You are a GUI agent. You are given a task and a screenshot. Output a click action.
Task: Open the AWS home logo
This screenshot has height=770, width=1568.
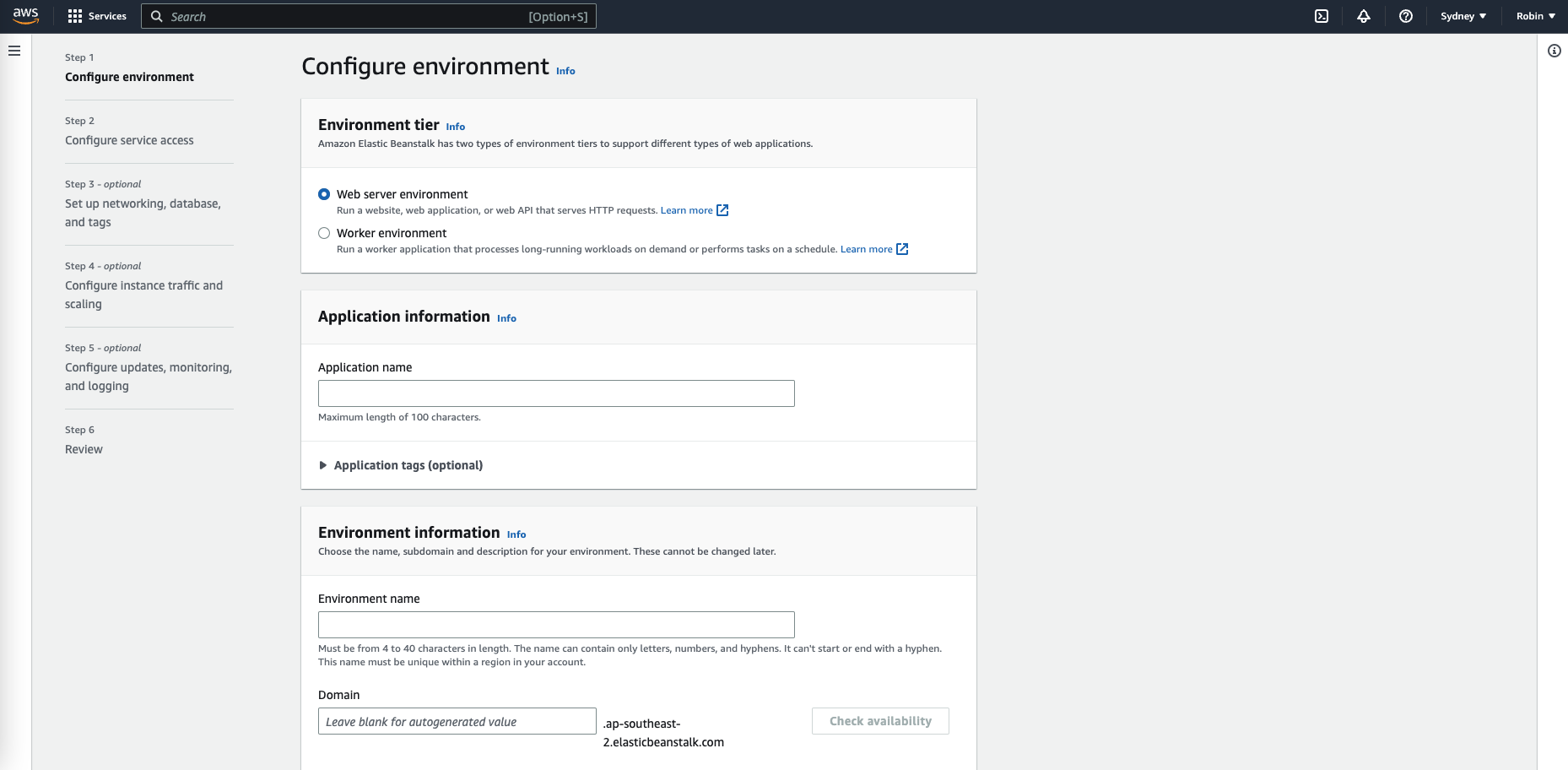click(26, 16)
